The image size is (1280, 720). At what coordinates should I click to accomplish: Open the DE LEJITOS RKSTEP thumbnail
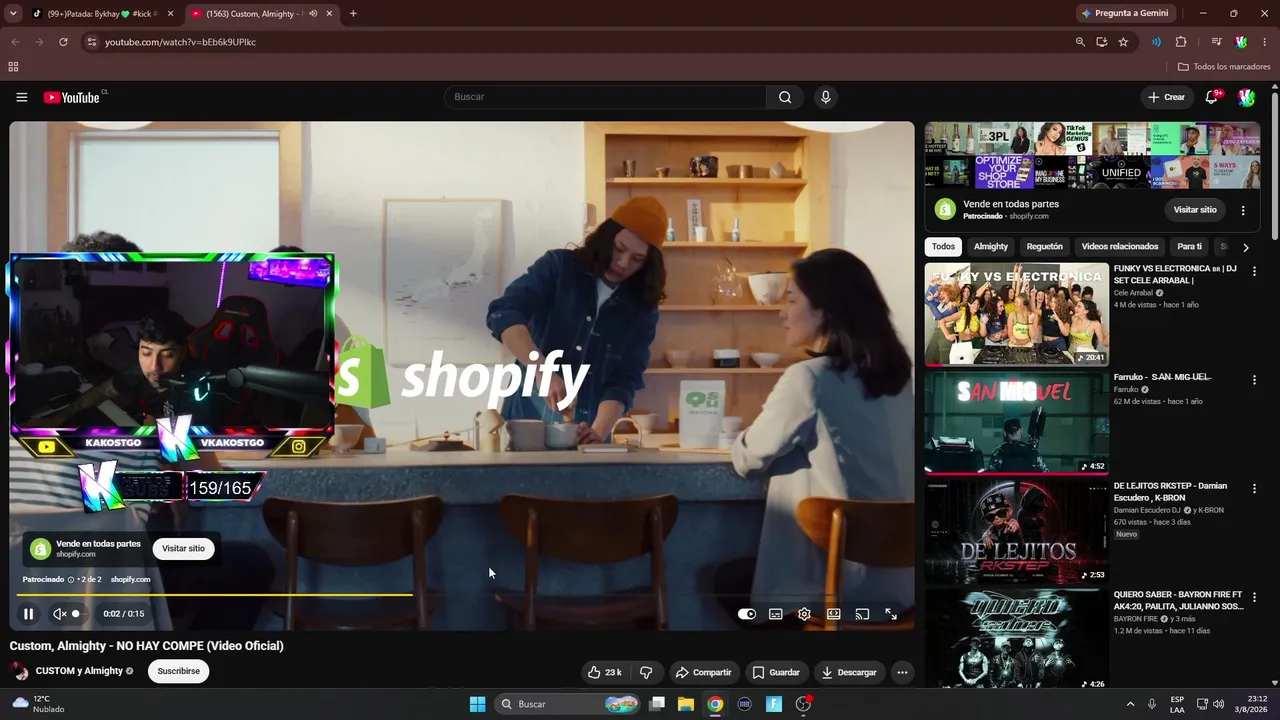point(1017,532)
